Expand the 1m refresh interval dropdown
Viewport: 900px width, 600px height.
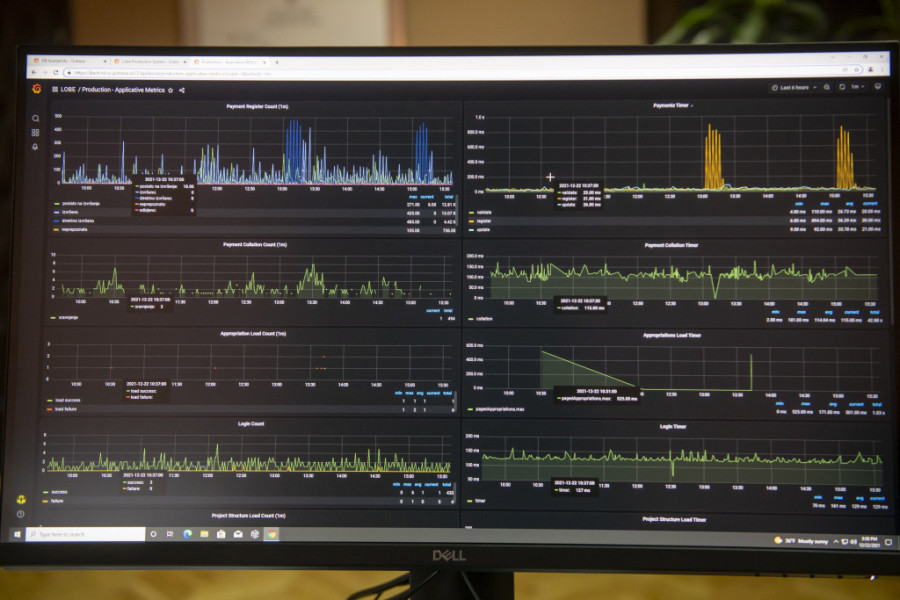coord(859,88)
